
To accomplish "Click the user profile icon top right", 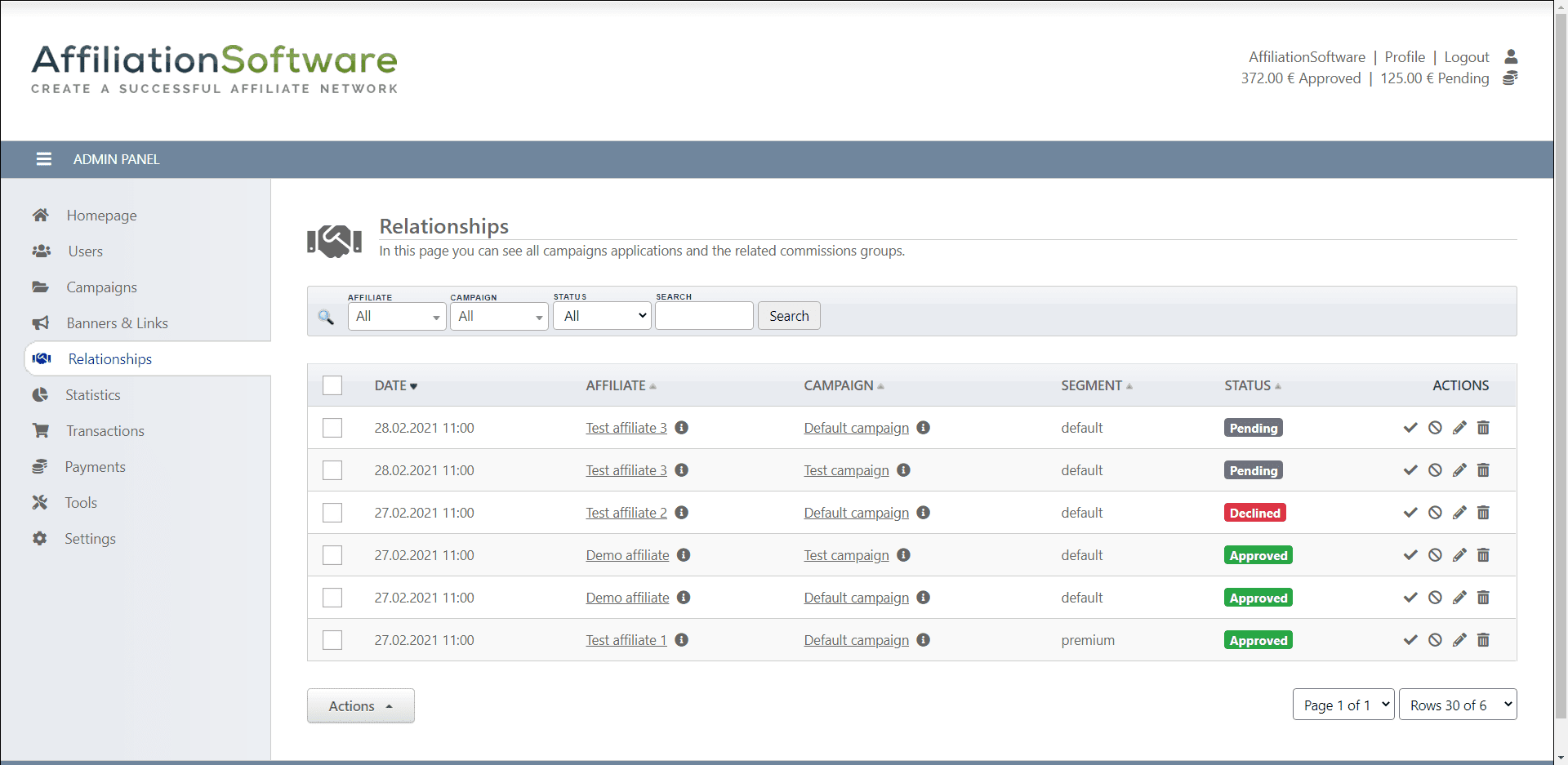I will (1511, 56).
